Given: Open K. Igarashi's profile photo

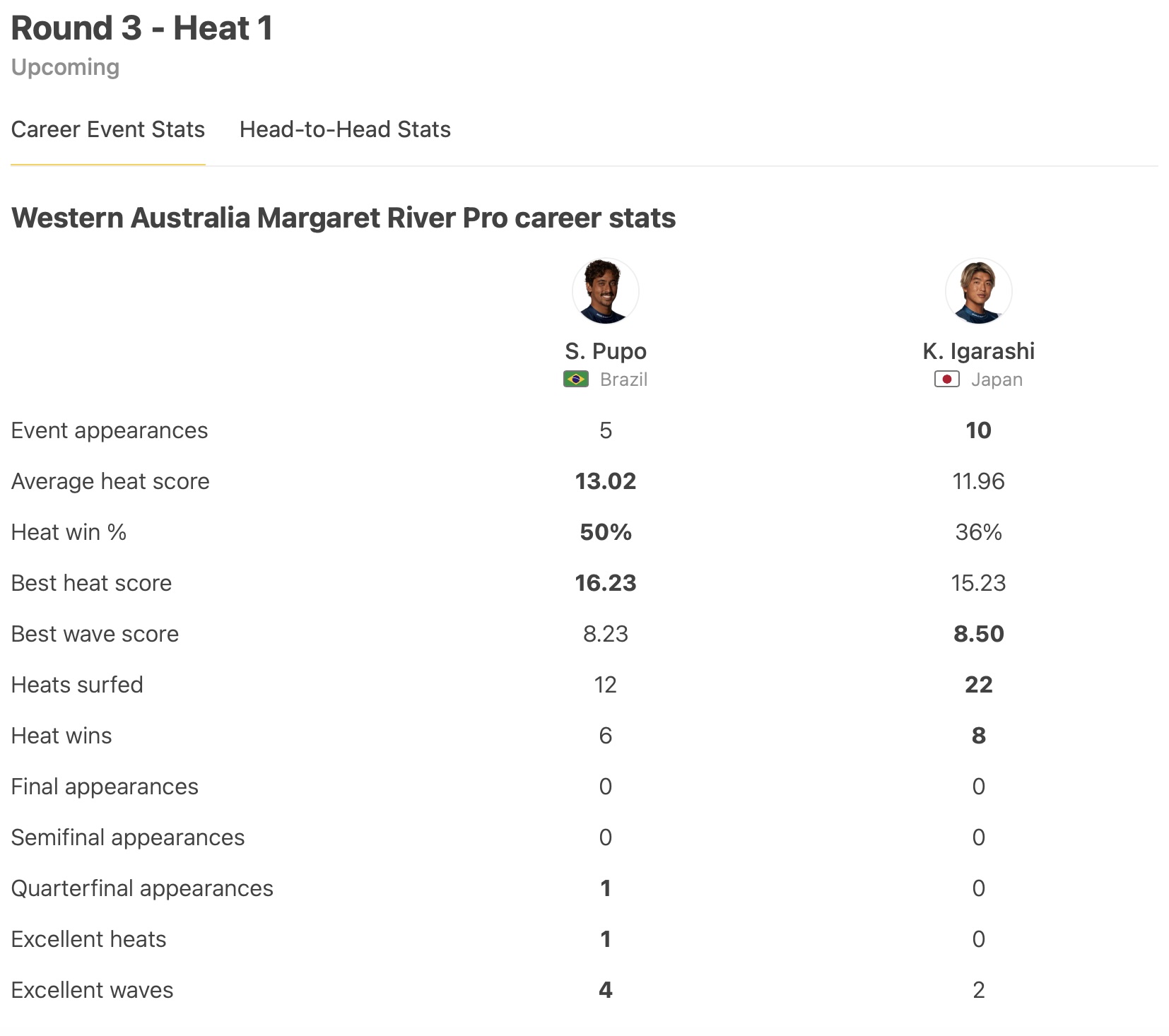Looking at the screenshot, I should [978, 291].
